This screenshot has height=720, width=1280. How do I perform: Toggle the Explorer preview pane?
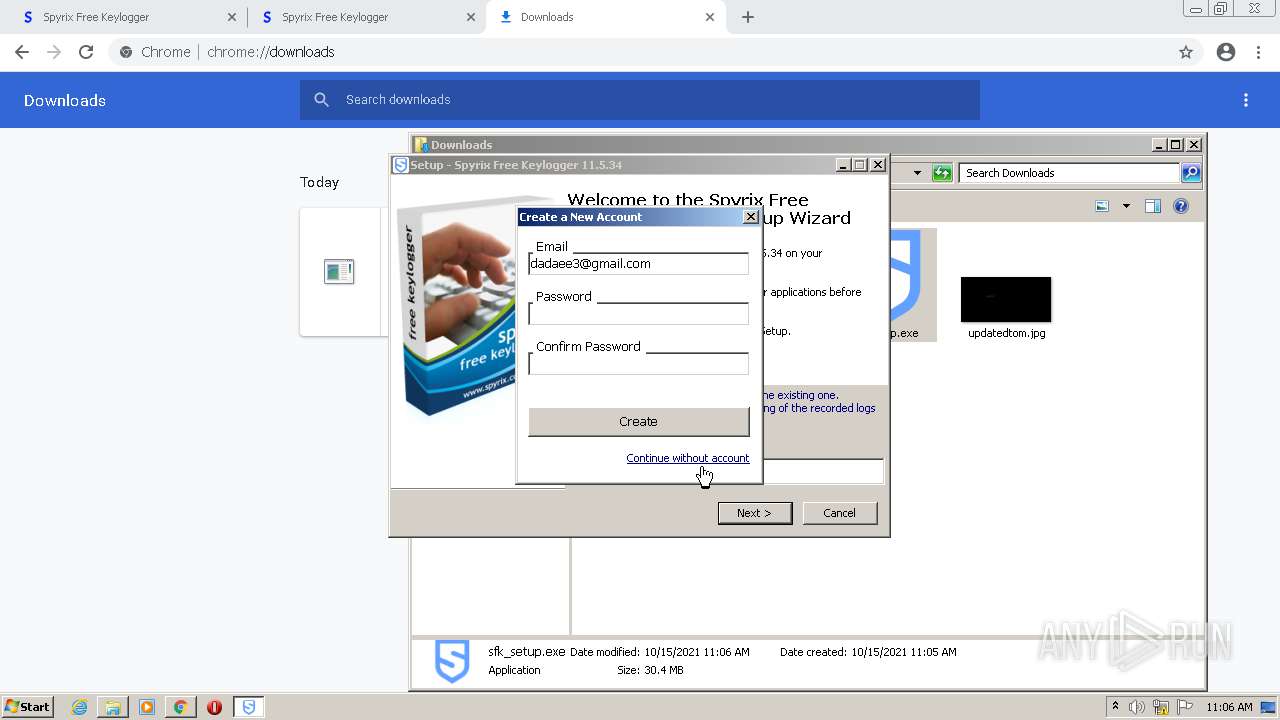pyautogui.click(x=1153, y=206)
